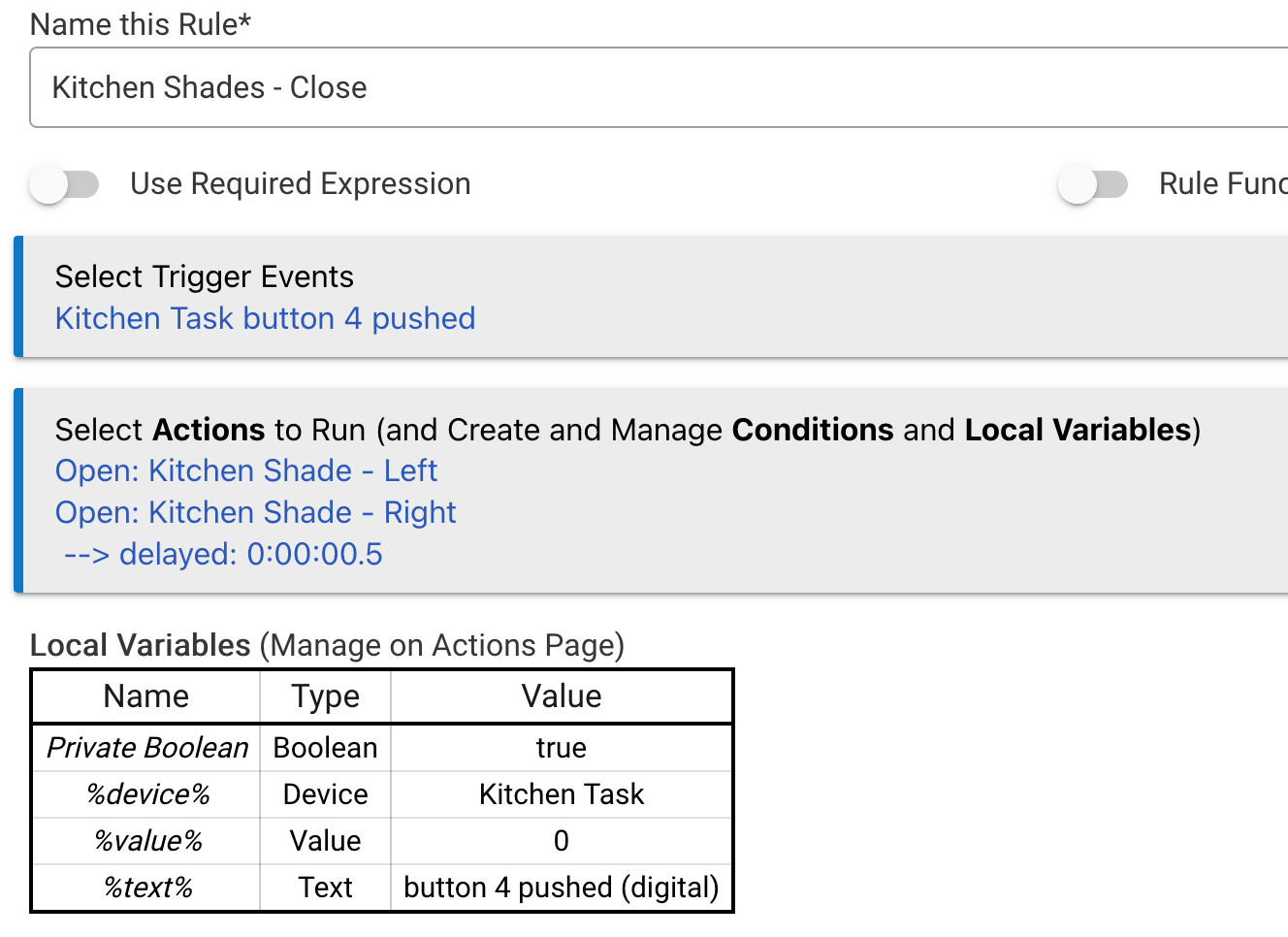Toggle the Rule Func switch on the right
Screen dimensions: 1288x937
point(1093,184)
